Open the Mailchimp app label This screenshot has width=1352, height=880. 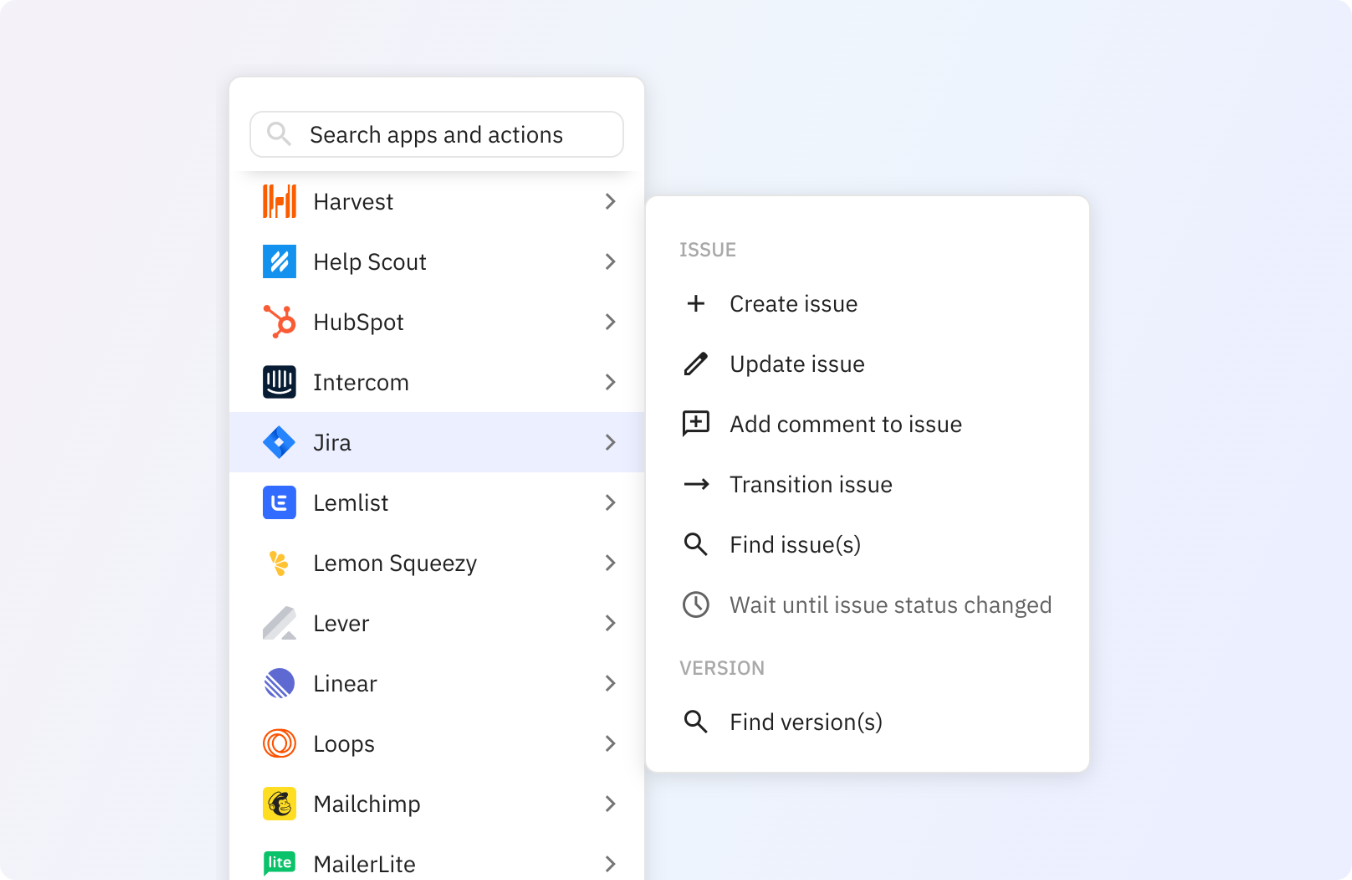367,804
